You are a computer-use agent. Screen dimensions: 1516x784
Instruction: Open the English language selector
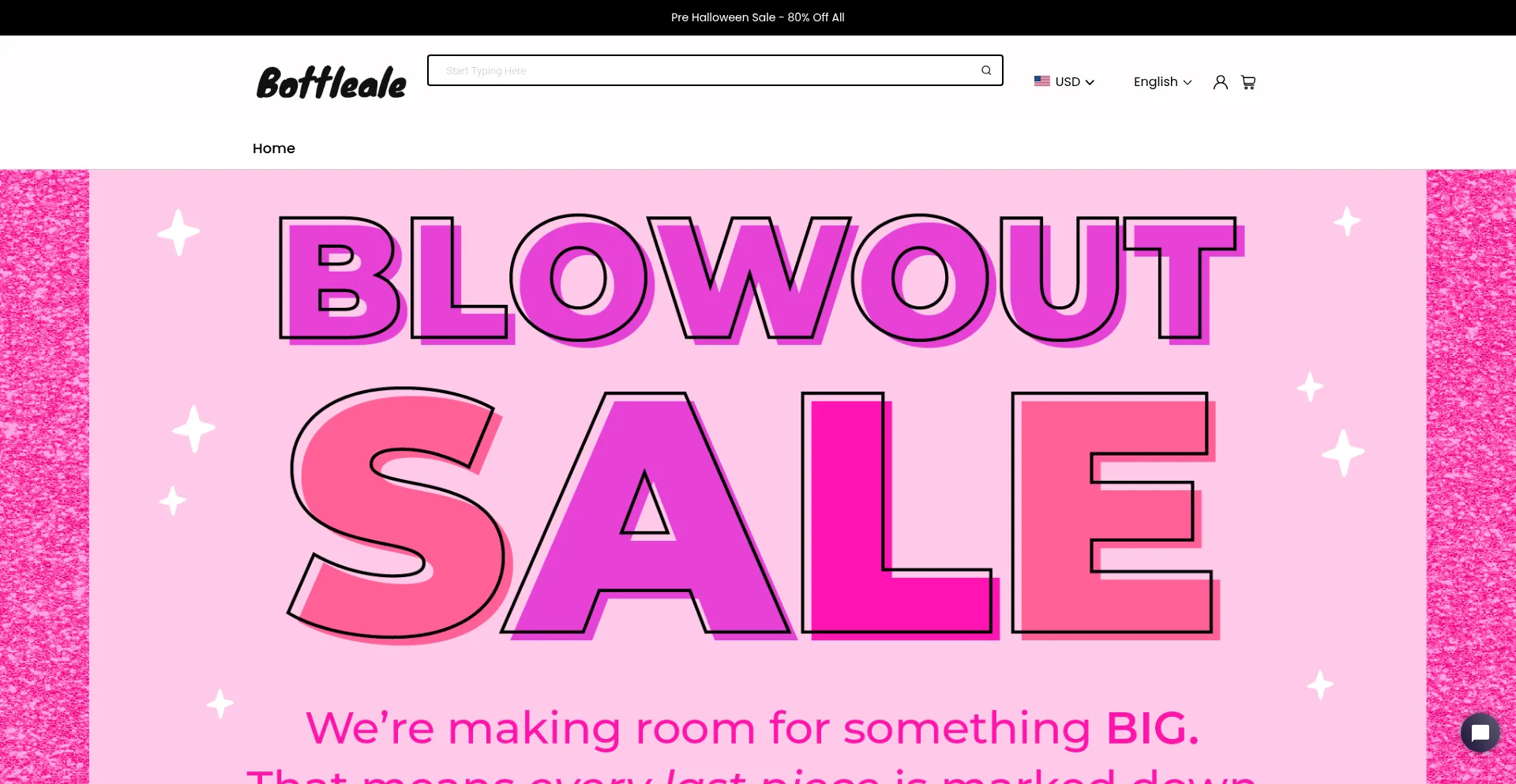click(1162, 81)
